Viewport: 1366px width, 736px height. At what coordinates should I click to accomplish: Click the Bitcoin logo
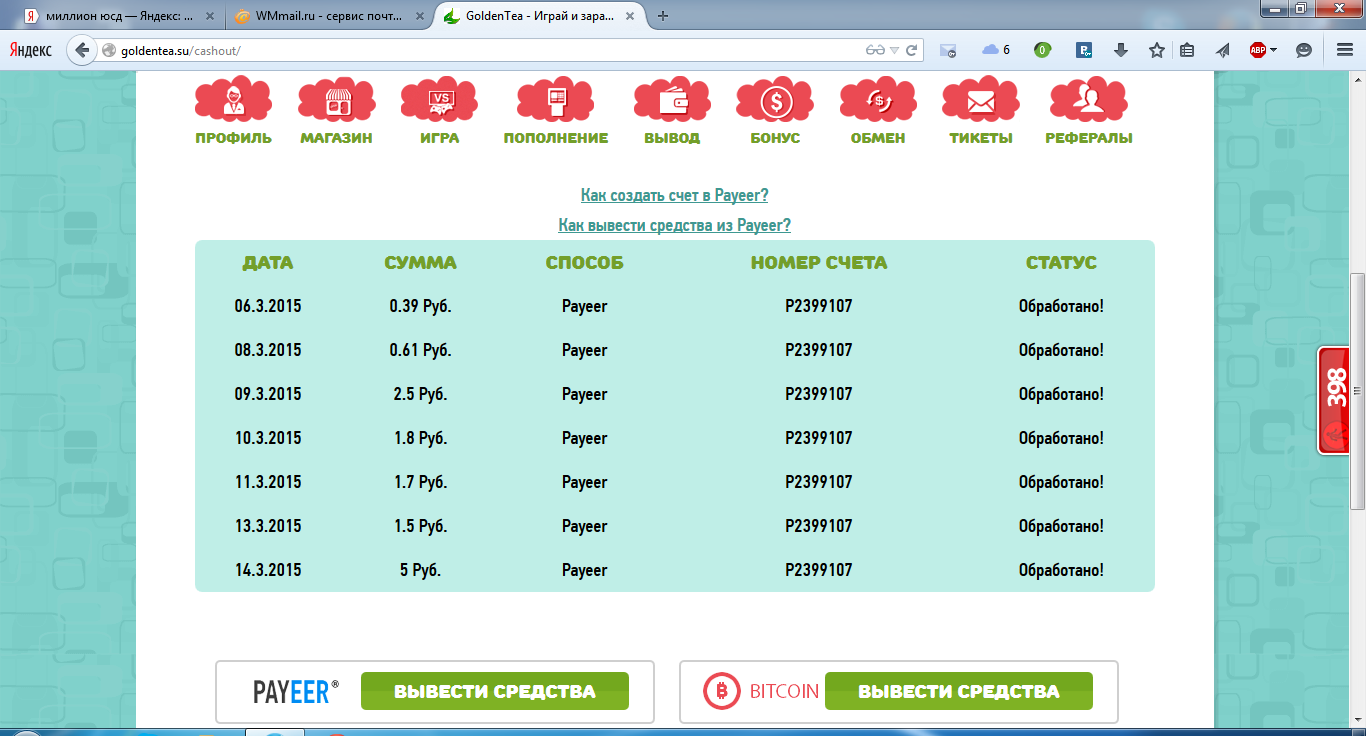[762, 691]
